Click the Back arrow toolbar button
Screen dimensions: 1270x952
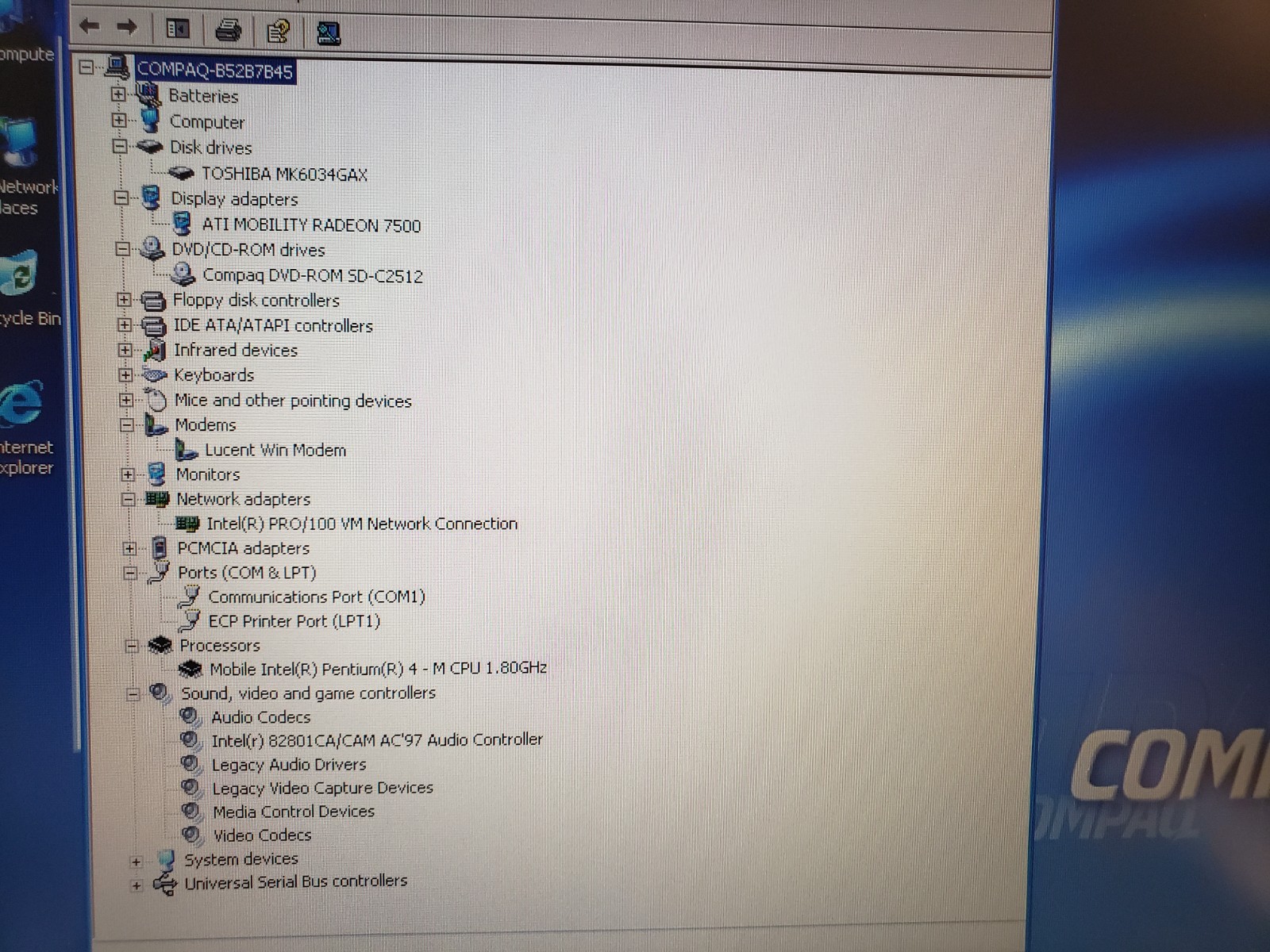pyautogui.click(x=89, y=28)
